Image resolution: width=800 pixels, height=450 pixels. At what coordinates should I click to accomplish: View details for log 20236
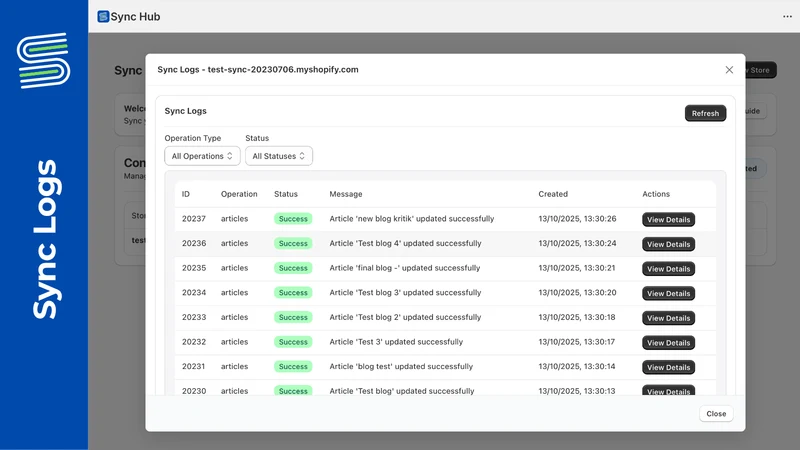[x=668, y=244]
